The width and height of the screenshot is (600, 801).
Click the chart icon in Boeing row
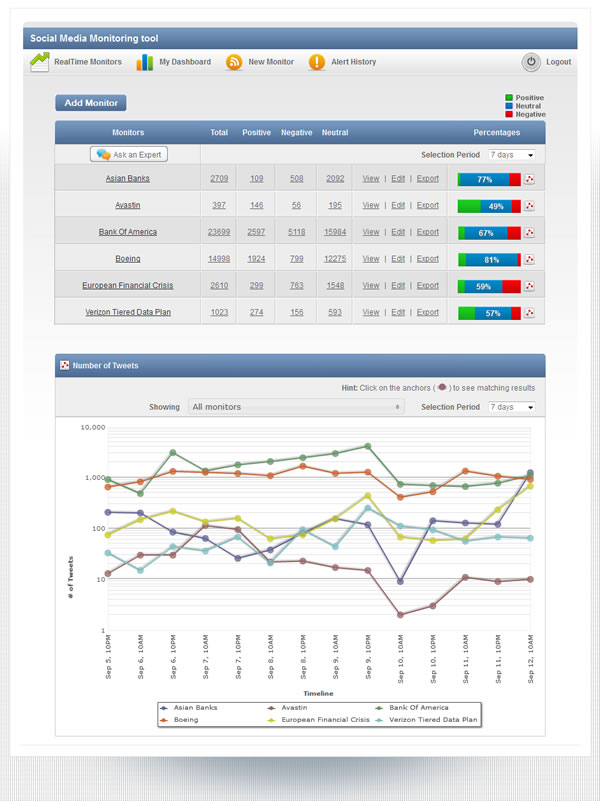(x=530, y=260)
